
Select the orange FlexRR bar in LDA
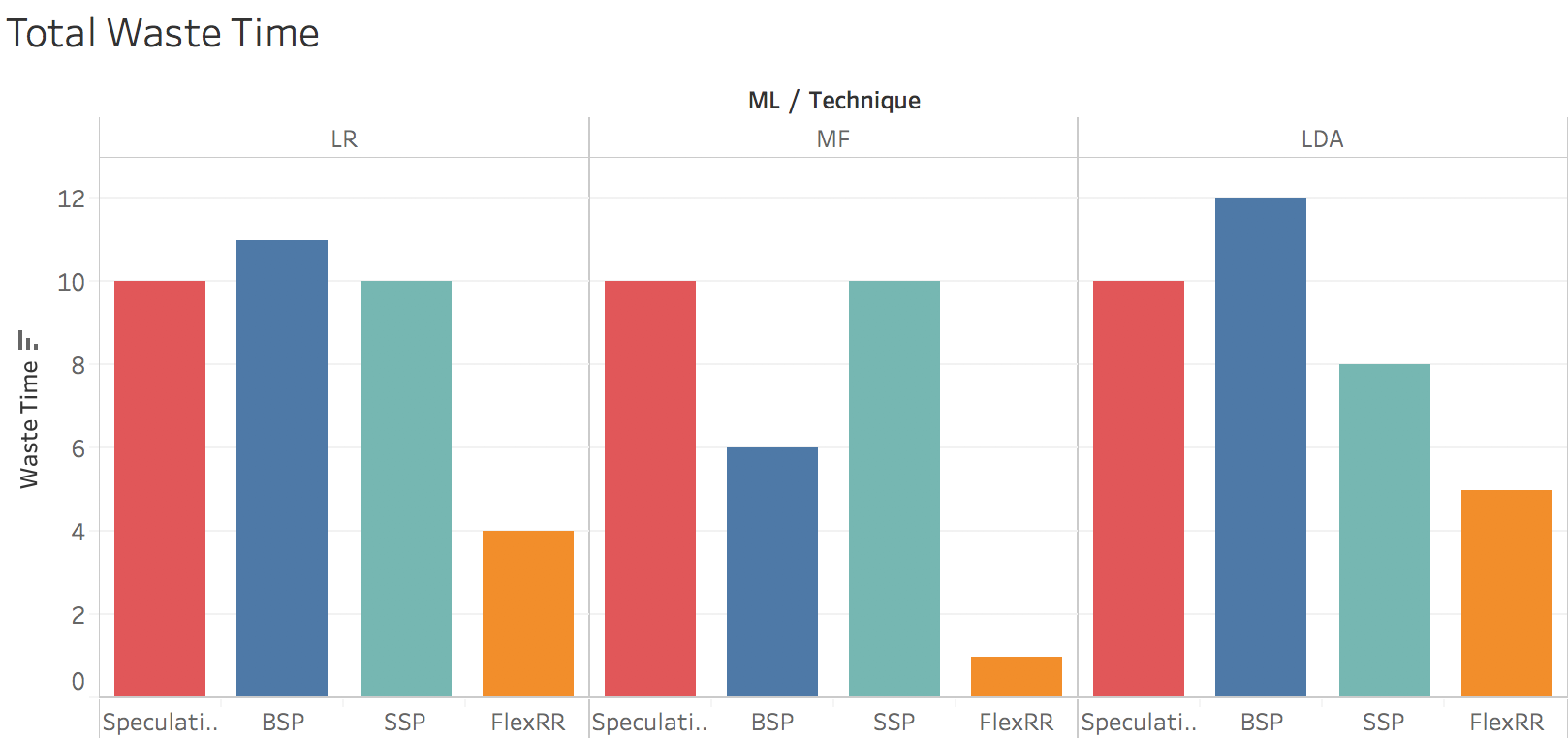[x=1506, y=593]
